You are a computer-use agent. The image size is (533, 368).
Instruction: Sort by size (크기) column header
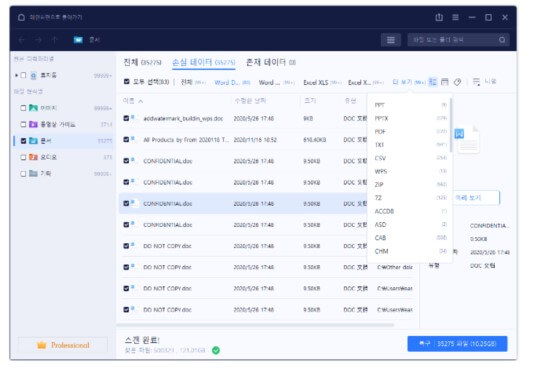310,101
